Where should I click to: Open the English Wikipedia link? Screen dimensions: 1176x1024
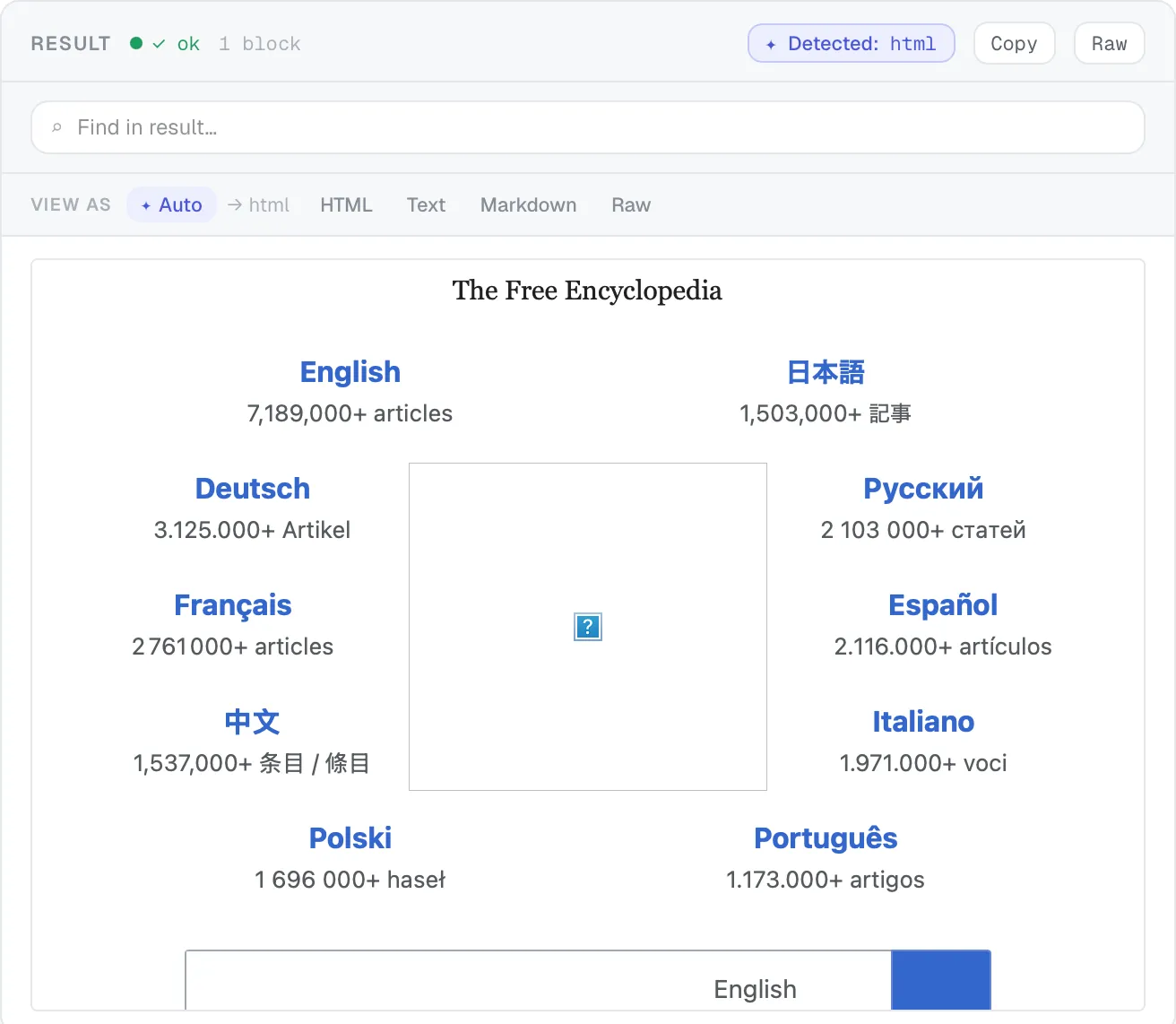pyautogui.click(x=350, y=371)
